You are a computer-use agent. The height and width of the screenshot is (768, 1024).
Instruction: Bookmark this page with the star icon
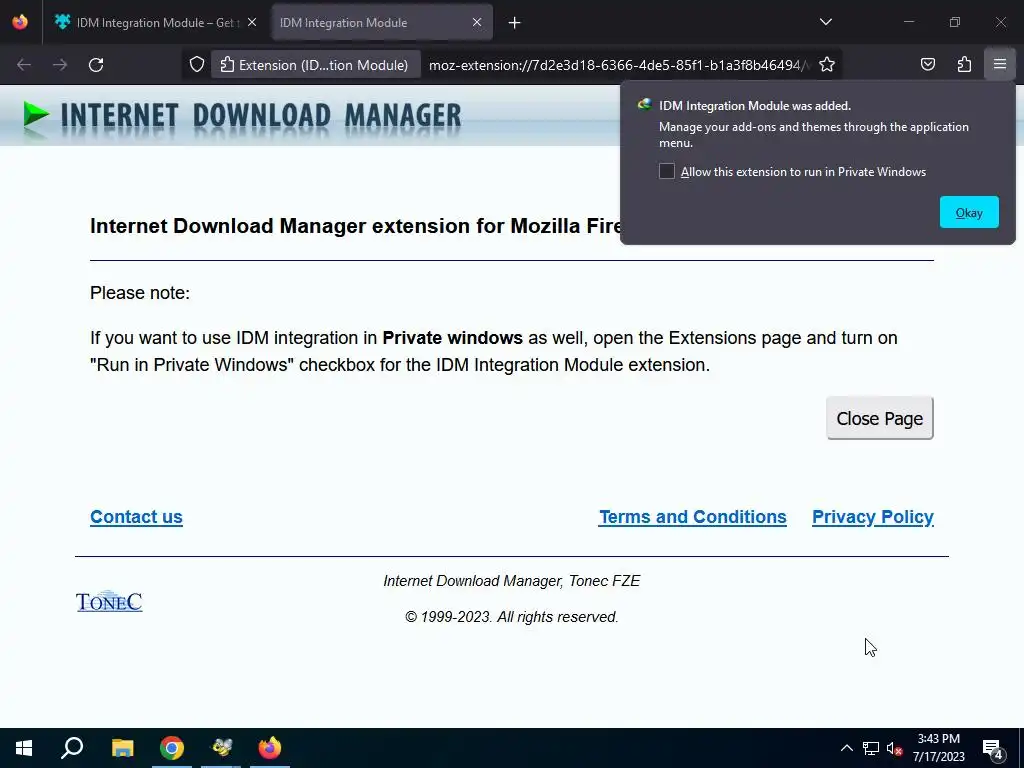point(827,65)
